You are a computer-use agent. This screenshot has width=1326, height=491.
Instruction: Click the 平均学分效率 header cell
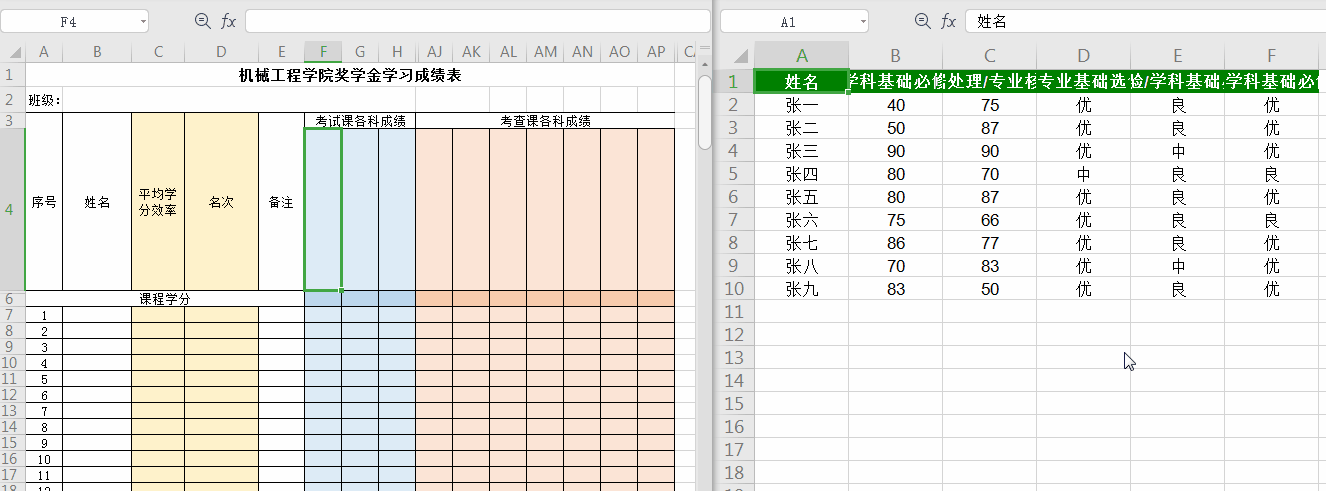tap(158, 202)
